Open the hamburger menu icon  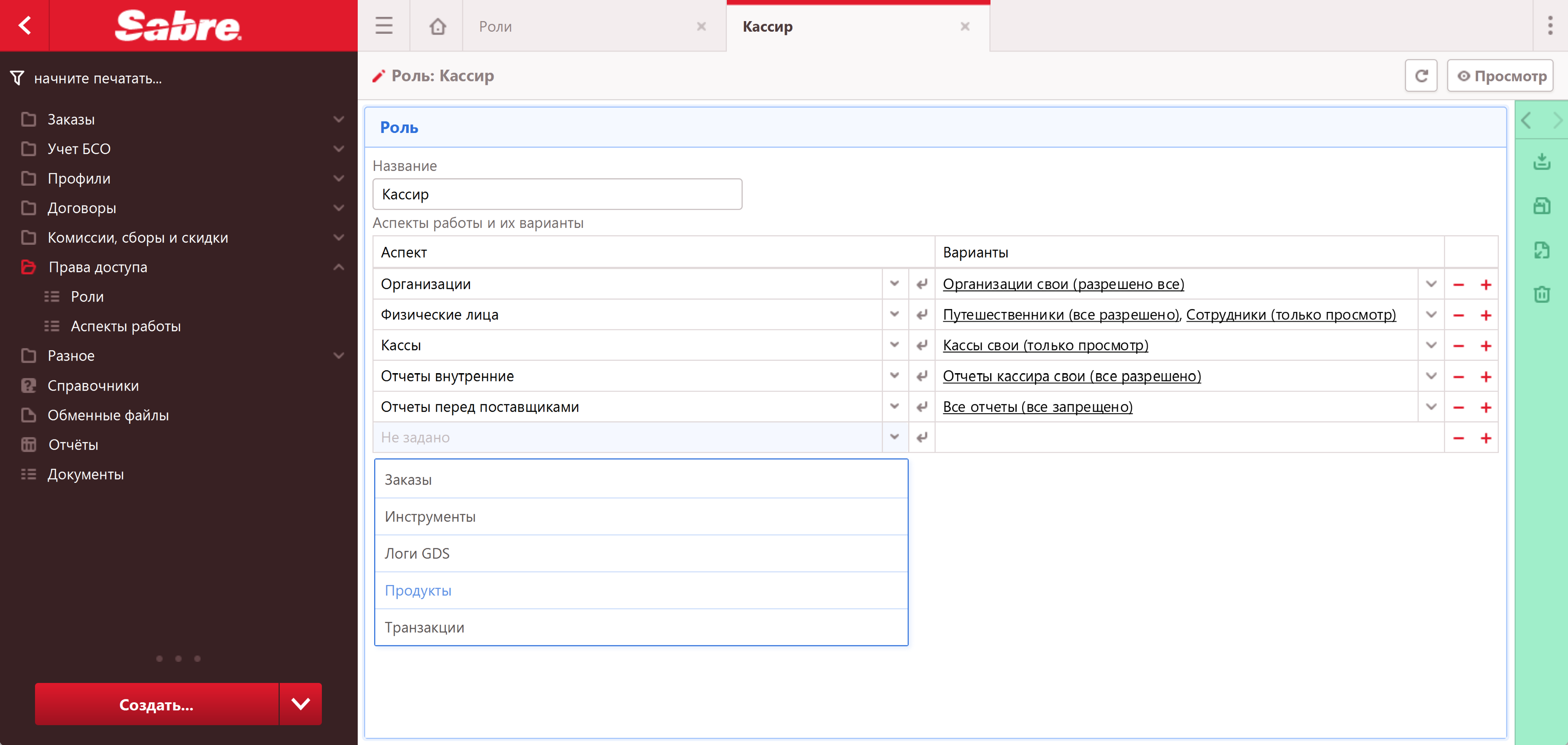[x=383, y=26]
